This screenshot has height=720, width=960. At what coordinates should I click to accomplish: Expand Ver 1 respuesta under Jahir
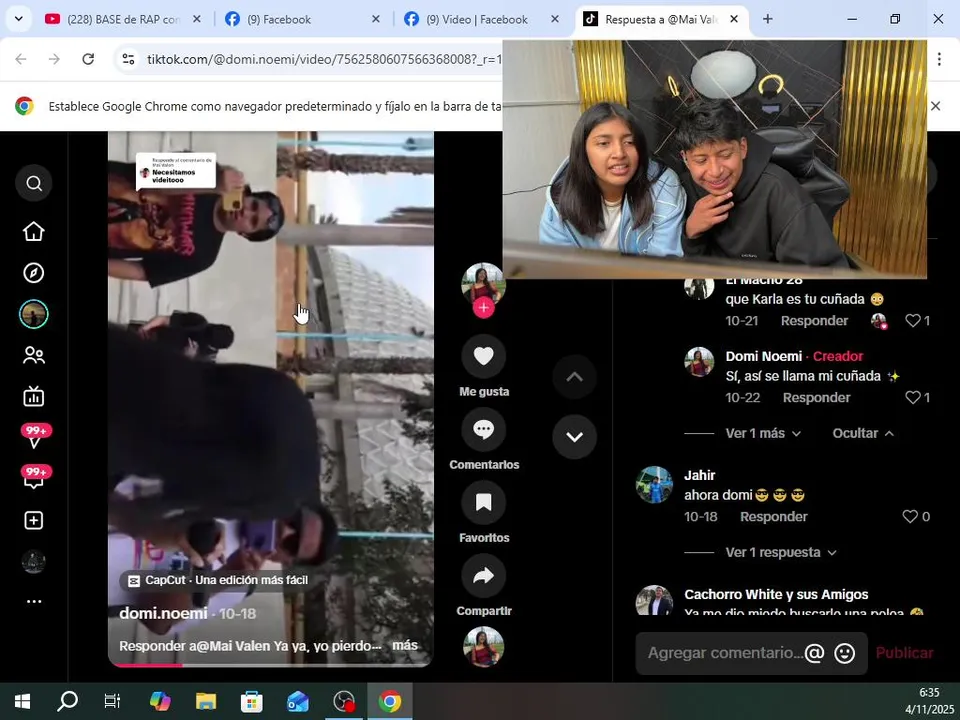tap(781, 552)
